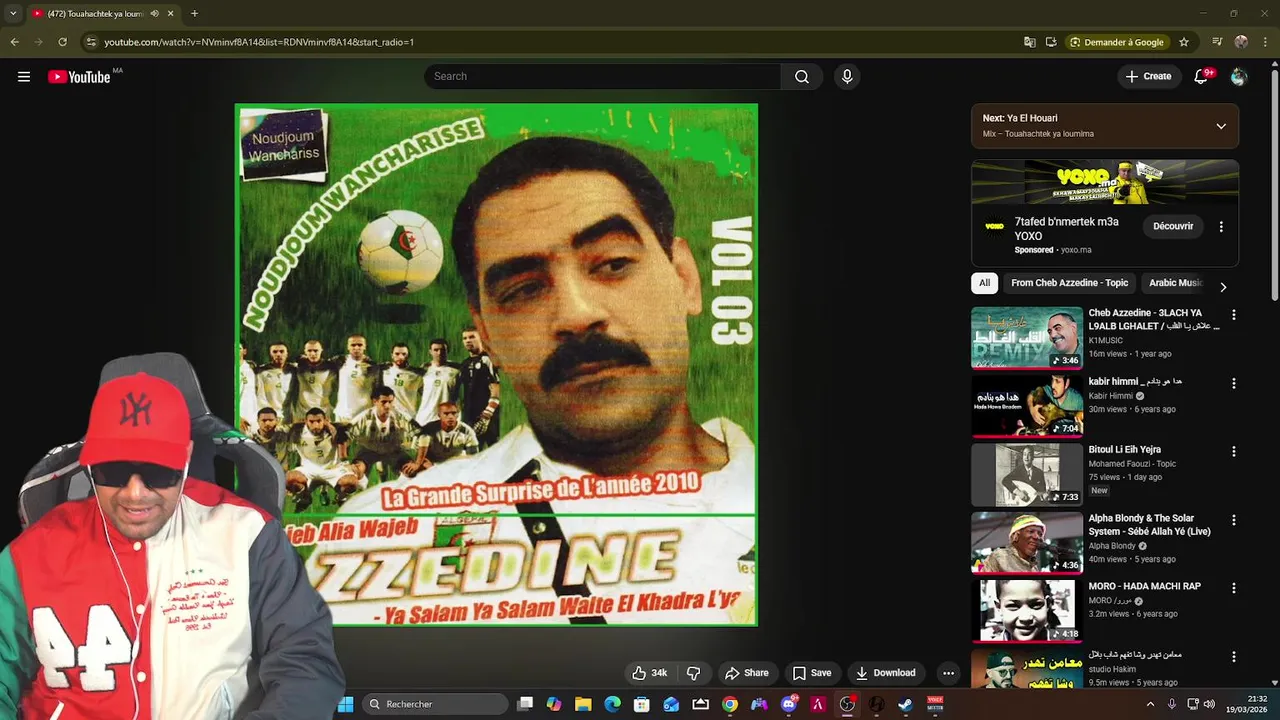Open options for sponsored YOXO ad
Image resolution: width=1280 pixels, height=720 pixels.
point(1221,227)
